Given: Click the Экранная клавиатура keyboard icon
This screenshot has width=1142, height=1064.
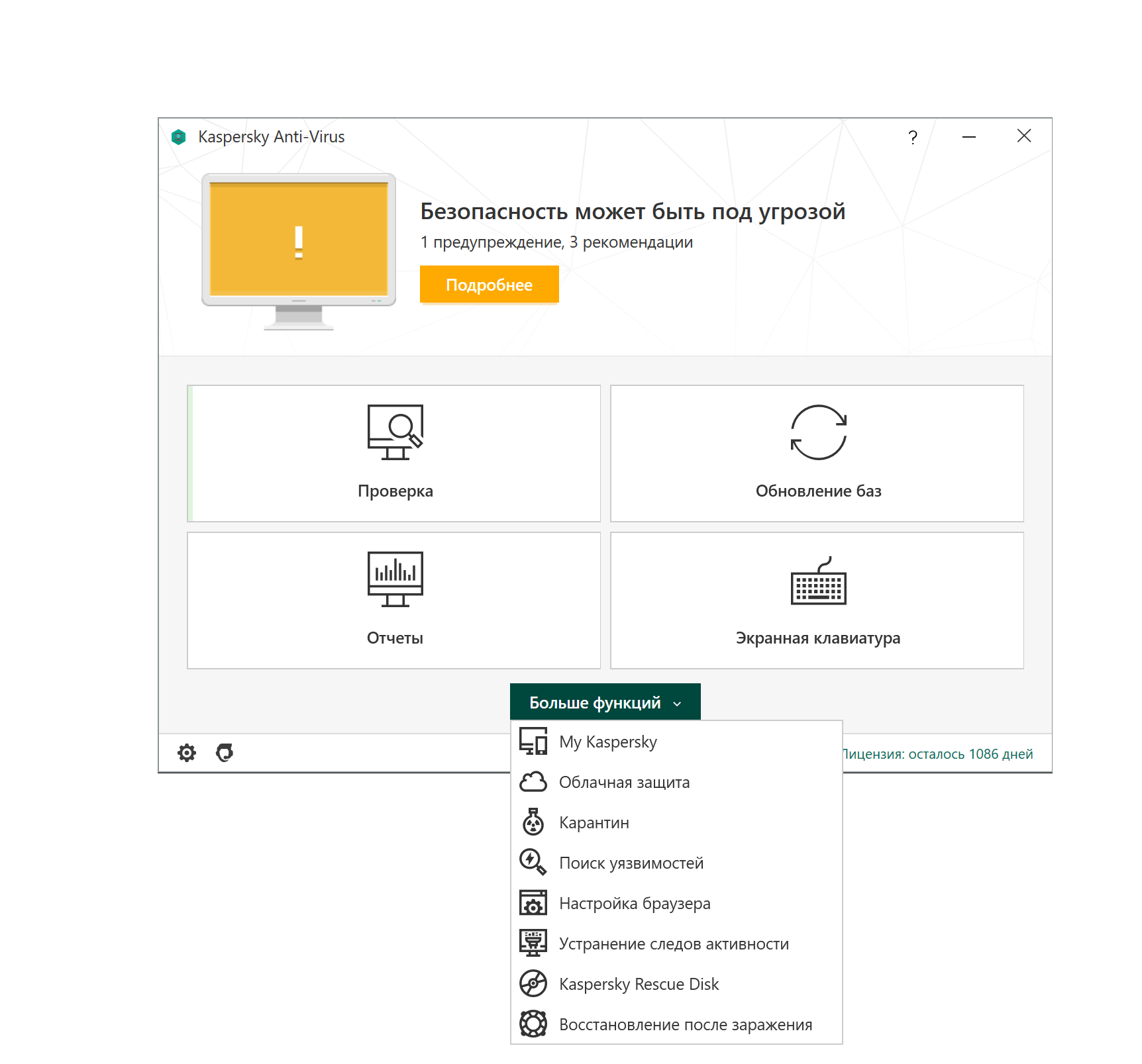Looking at the screenshot, I should coord(819,581).
